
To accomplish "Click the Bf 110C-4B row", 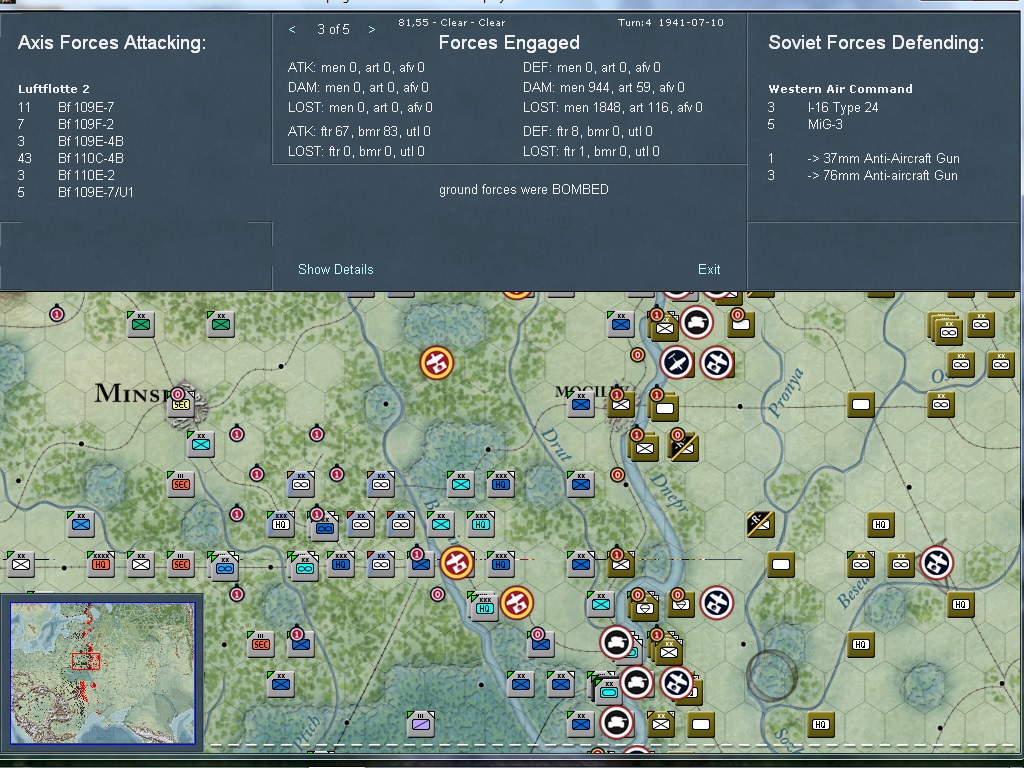I will 71,158.
